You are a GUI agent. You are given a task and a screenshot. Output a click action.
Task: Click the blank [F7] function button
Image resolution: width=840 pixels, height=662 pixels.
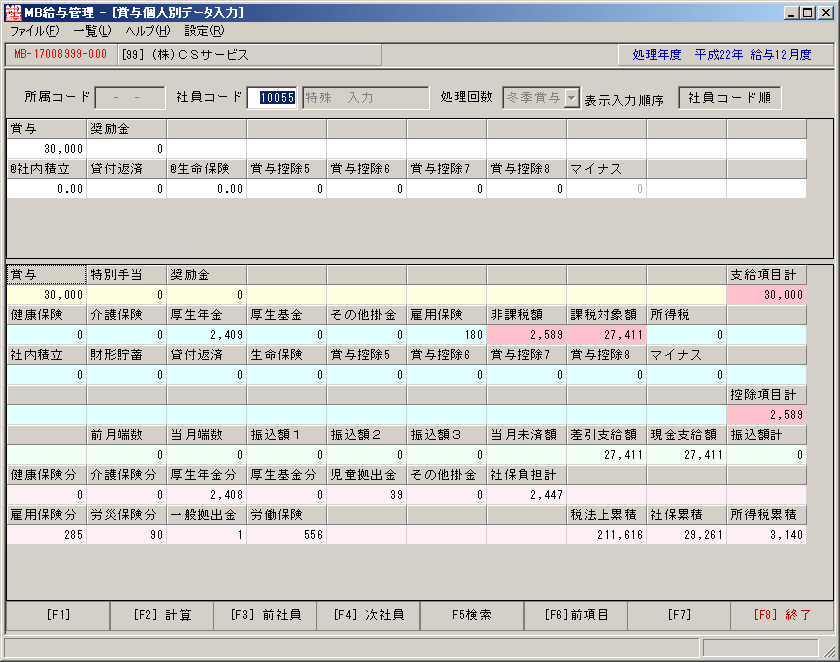(x=679, y=615)
